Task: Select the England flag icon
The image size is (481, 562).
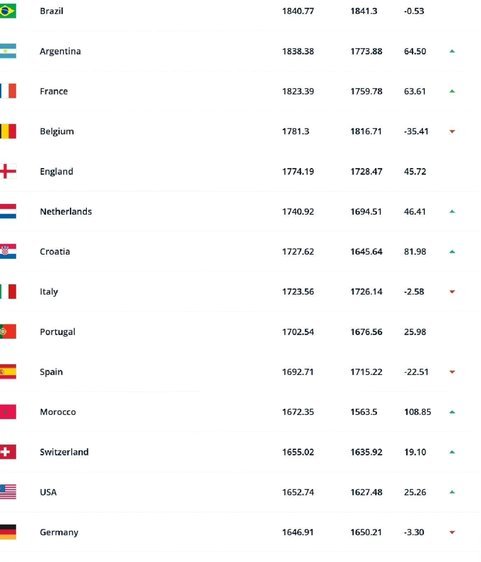Action: coord(8,171)
